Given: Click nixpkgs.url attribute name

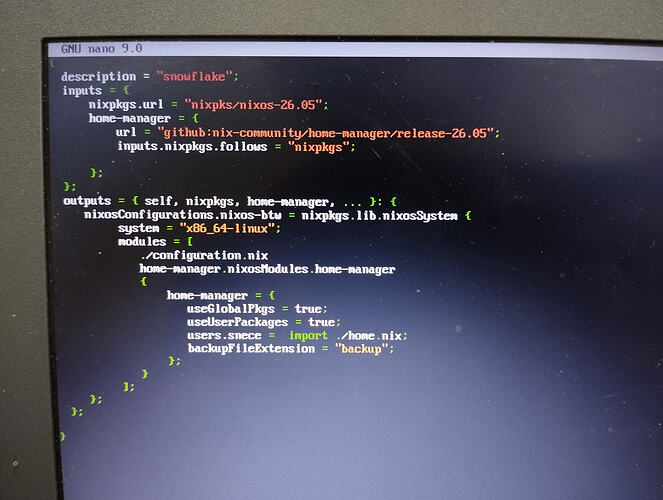Looking at the screenshot, I should 126,104.
